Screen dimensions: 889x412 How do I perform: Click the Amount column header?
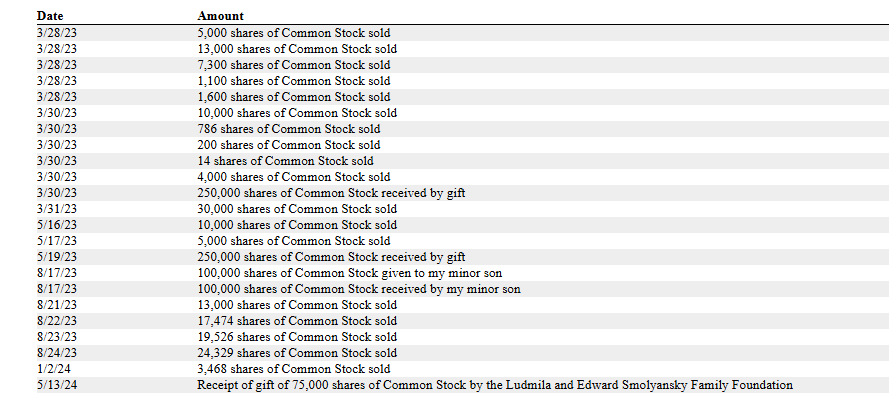[221, 17]
